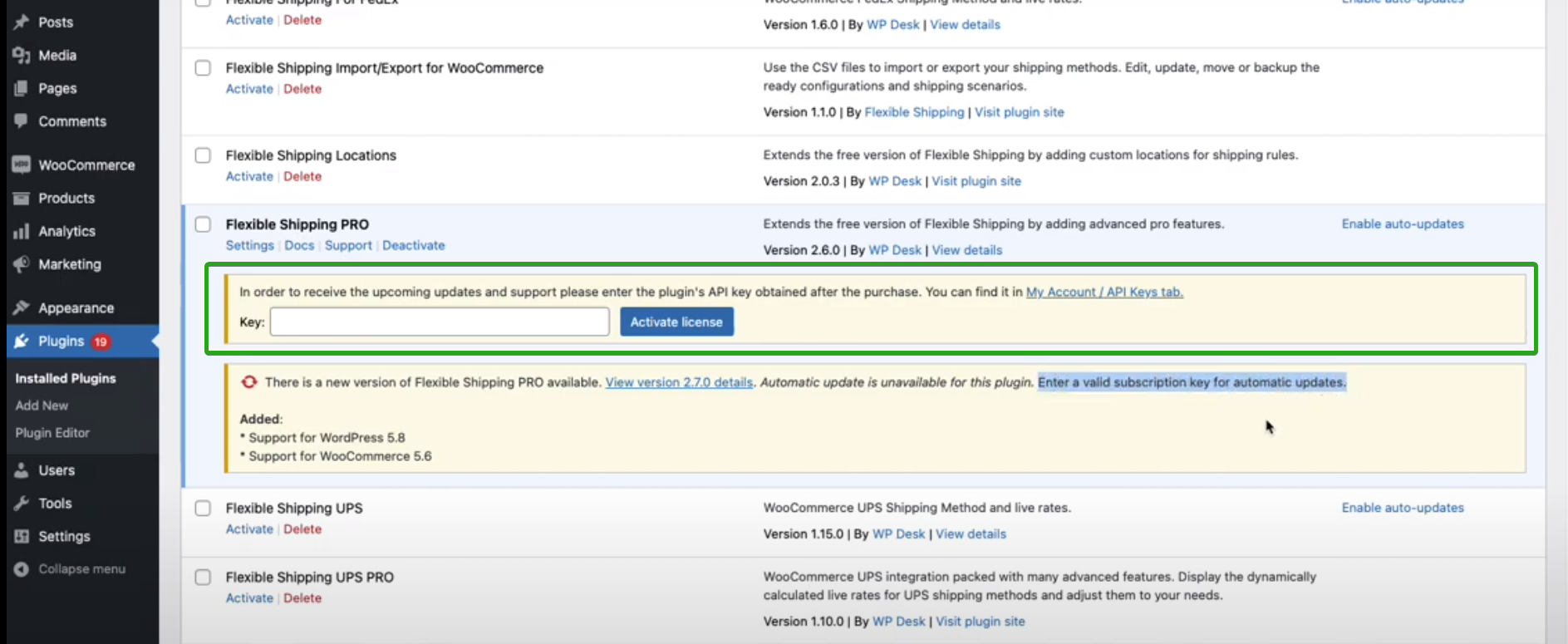Delete Flexible Shipping UPS PRO plugin
This screenshot has height=644, width=1568.
[x=302, y=598]
